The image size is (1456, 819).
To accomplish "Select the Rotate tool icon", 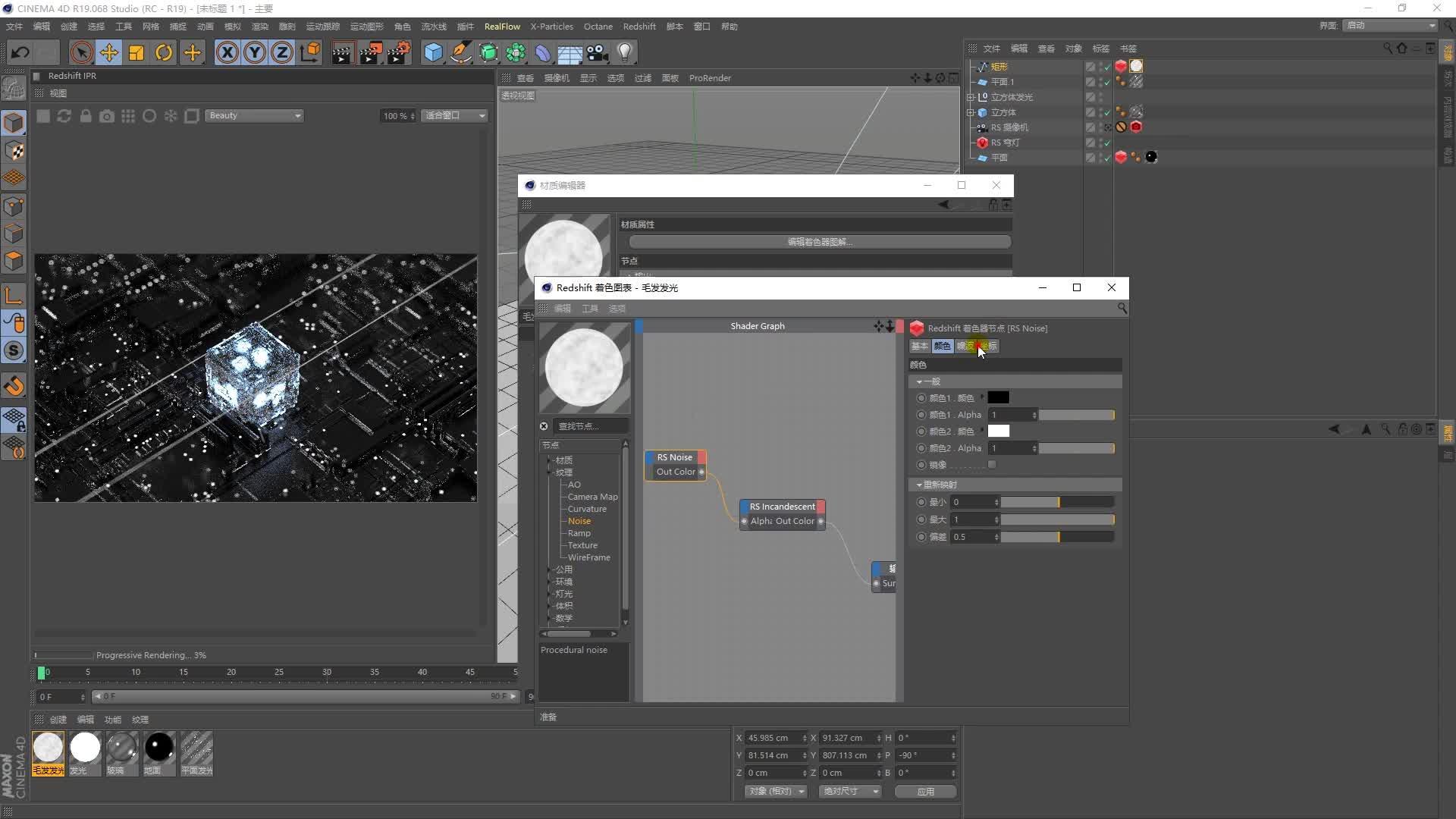I will tap(164, 52).
